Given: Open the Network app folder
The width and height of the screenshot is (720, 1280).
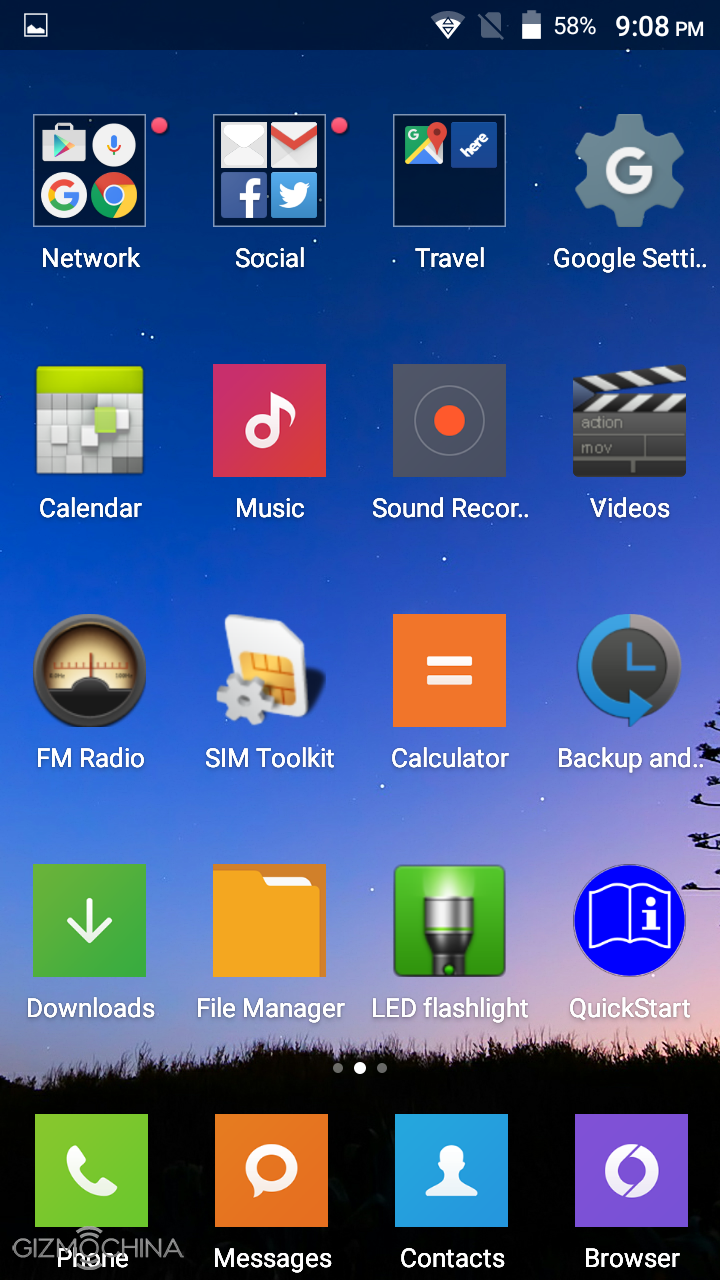Looking at the screenshot, I should click(x=90, y=171).
